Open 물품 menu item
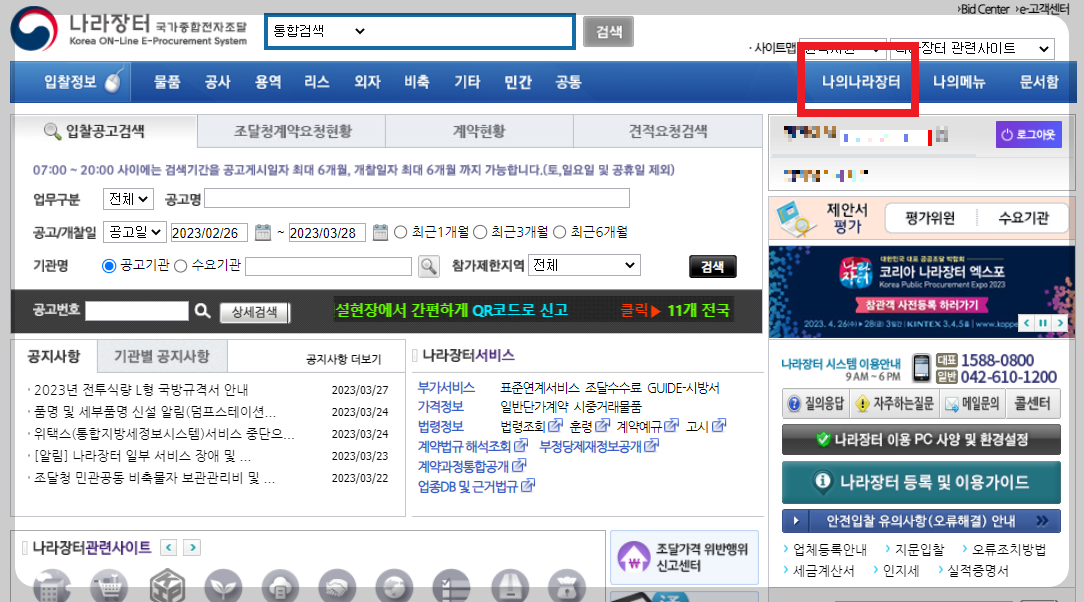 tap(167, 82)
